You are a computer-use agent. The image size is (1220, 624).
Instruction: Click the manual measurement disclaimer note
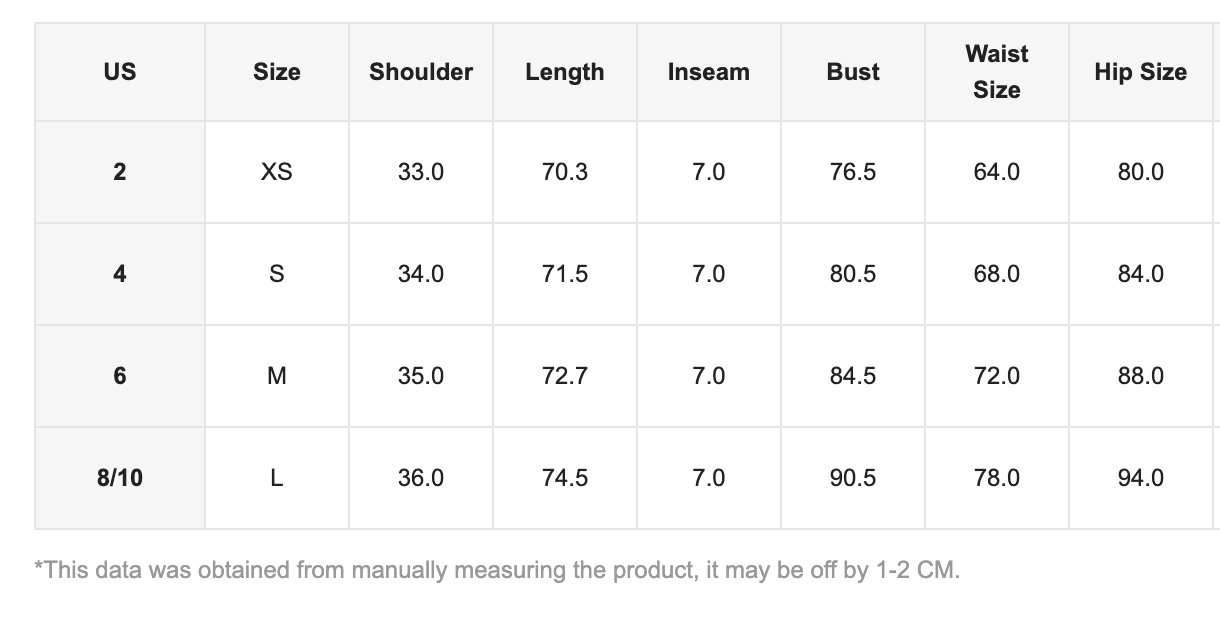click(497, 571)
